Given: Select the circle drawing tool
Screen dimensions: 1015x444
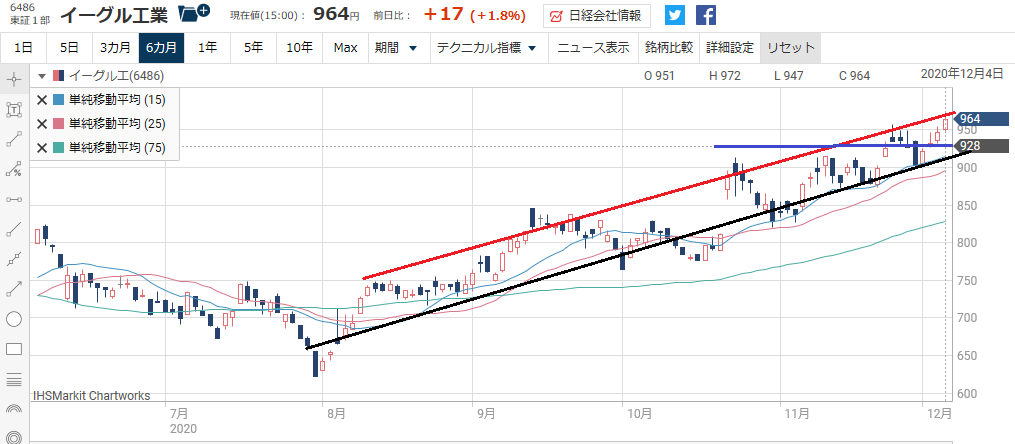Looking at the screenshot, I should click(14, 319).
